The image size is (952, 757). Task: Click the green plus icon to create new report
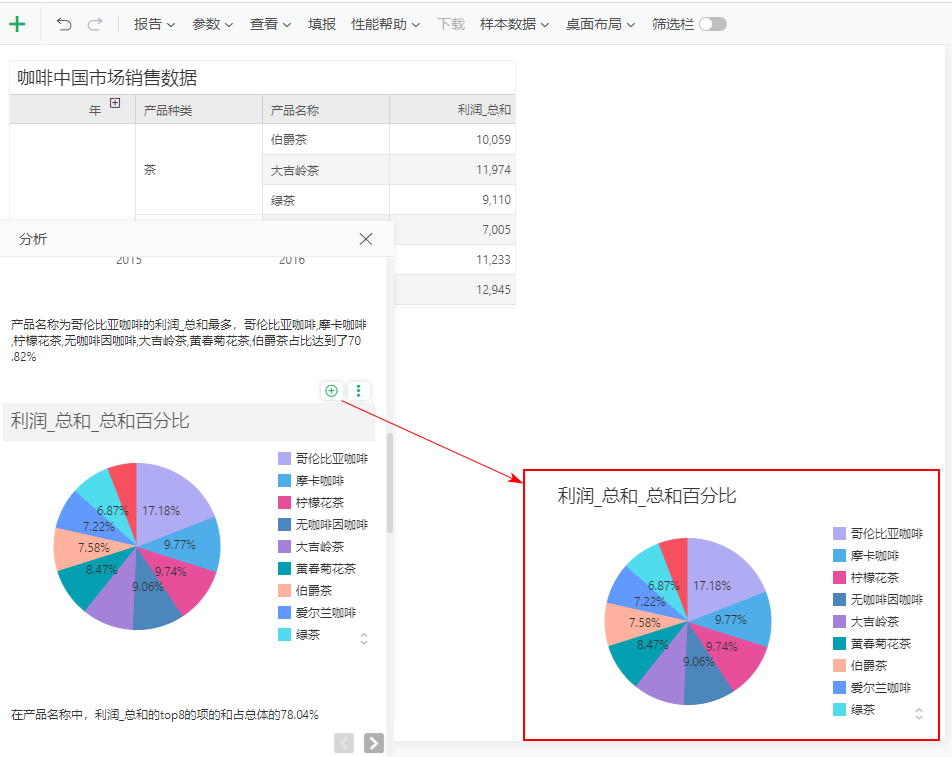(19, 22)
